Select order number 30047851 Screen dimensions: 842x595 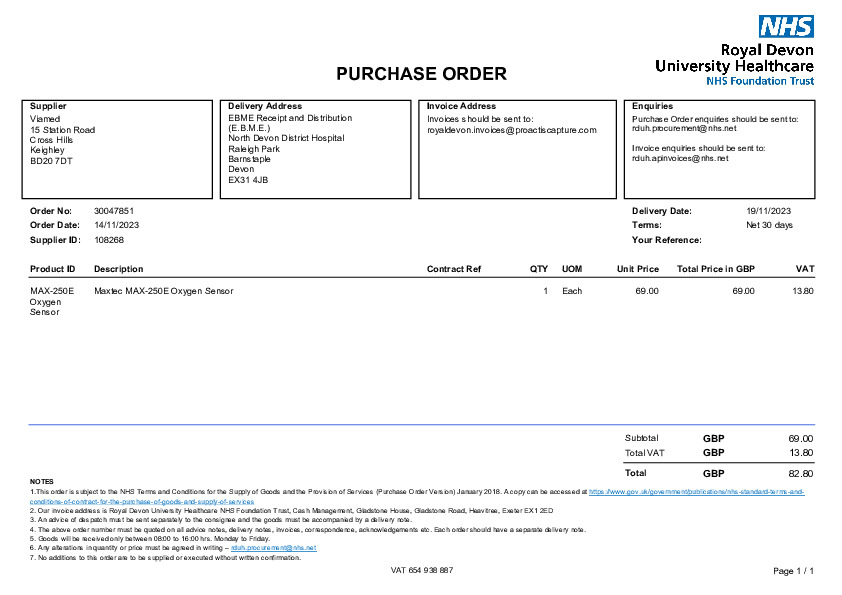point(114,211)
